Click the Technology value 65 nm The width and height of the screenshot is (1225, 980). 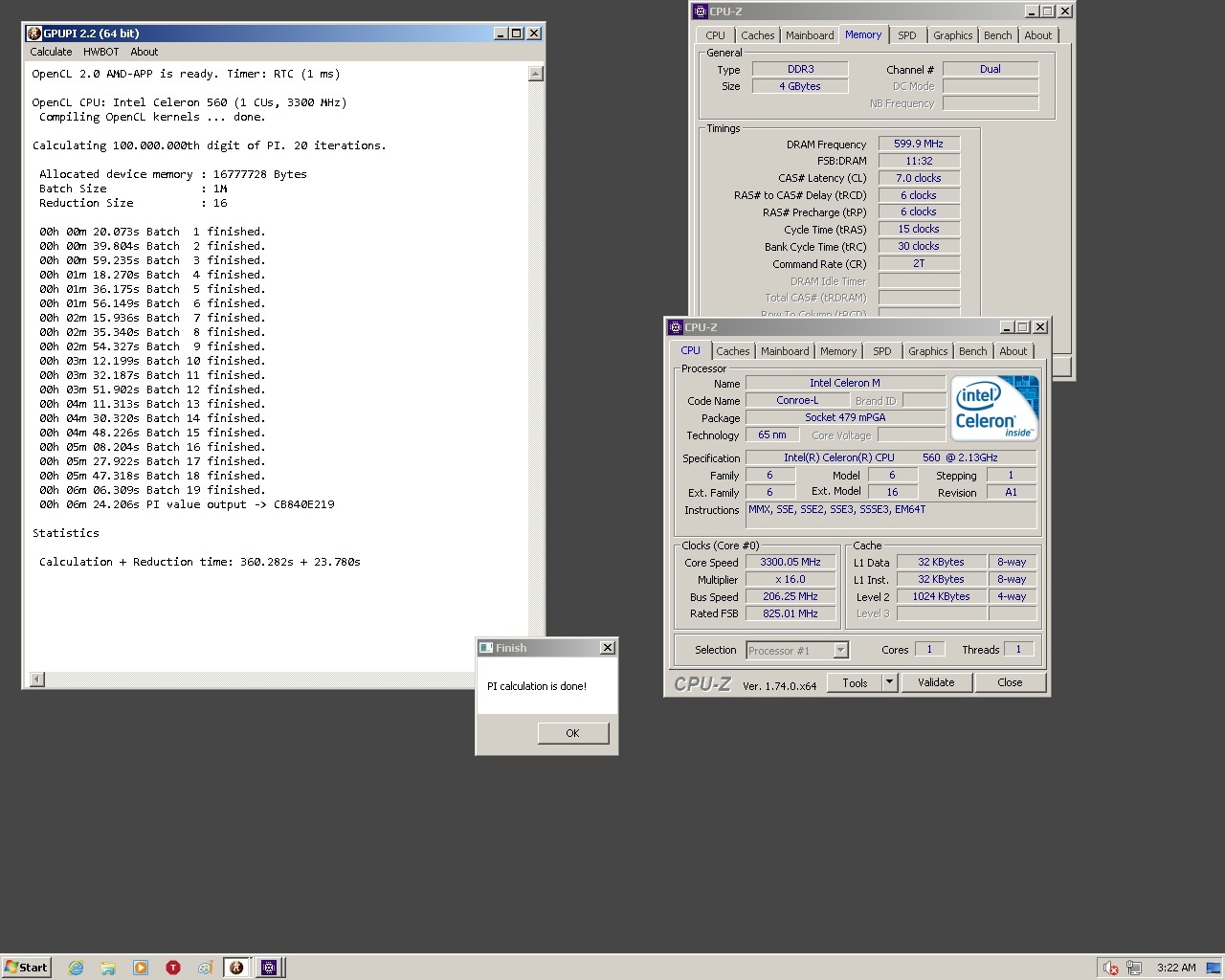coord(771,434)
